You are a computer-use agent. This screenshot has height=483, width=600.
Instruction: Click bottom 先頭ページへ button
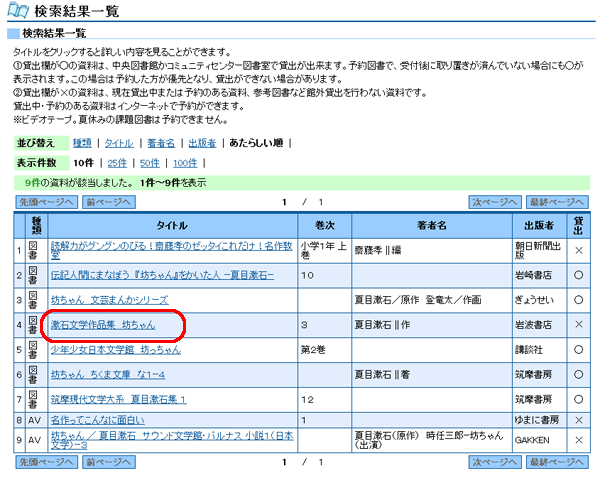(x=47, y=462)
